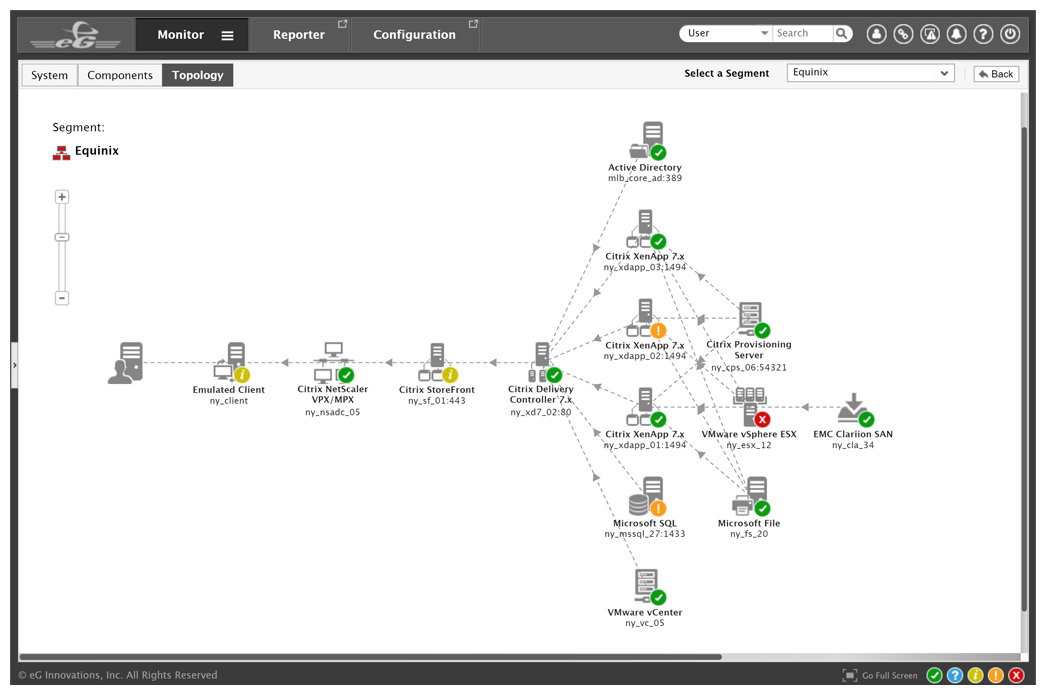Select the VMware vSphere ESX node icon
Screen dimensions: 1046x695
click(751, 408)
